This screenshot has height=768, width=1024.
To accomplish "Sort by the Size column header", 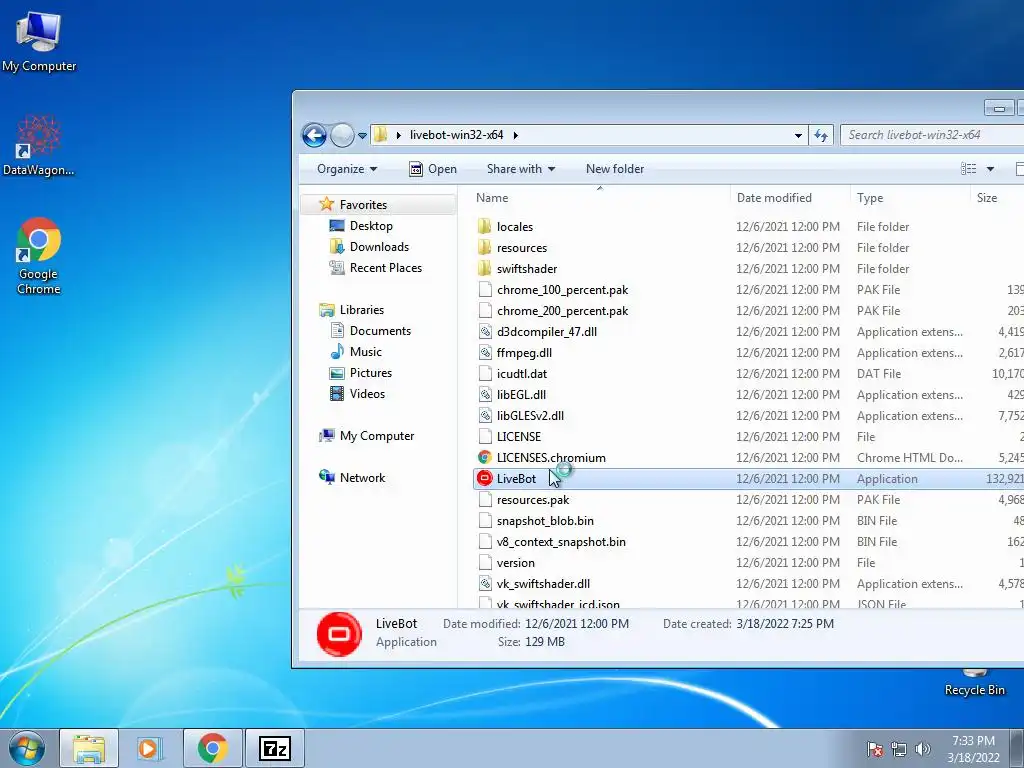I will click(997, 198).
